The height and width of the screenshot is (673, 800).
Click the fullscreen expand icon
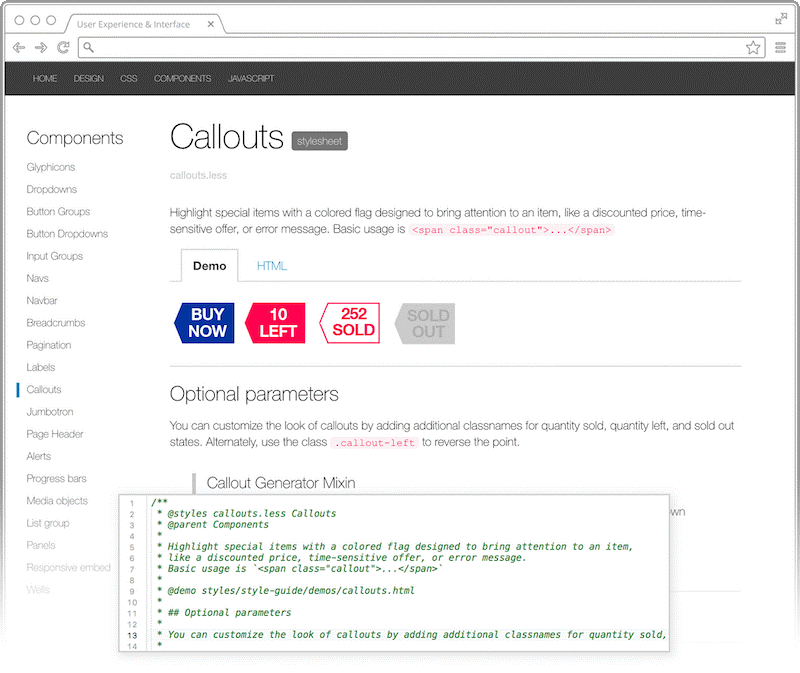pos(781,18)
